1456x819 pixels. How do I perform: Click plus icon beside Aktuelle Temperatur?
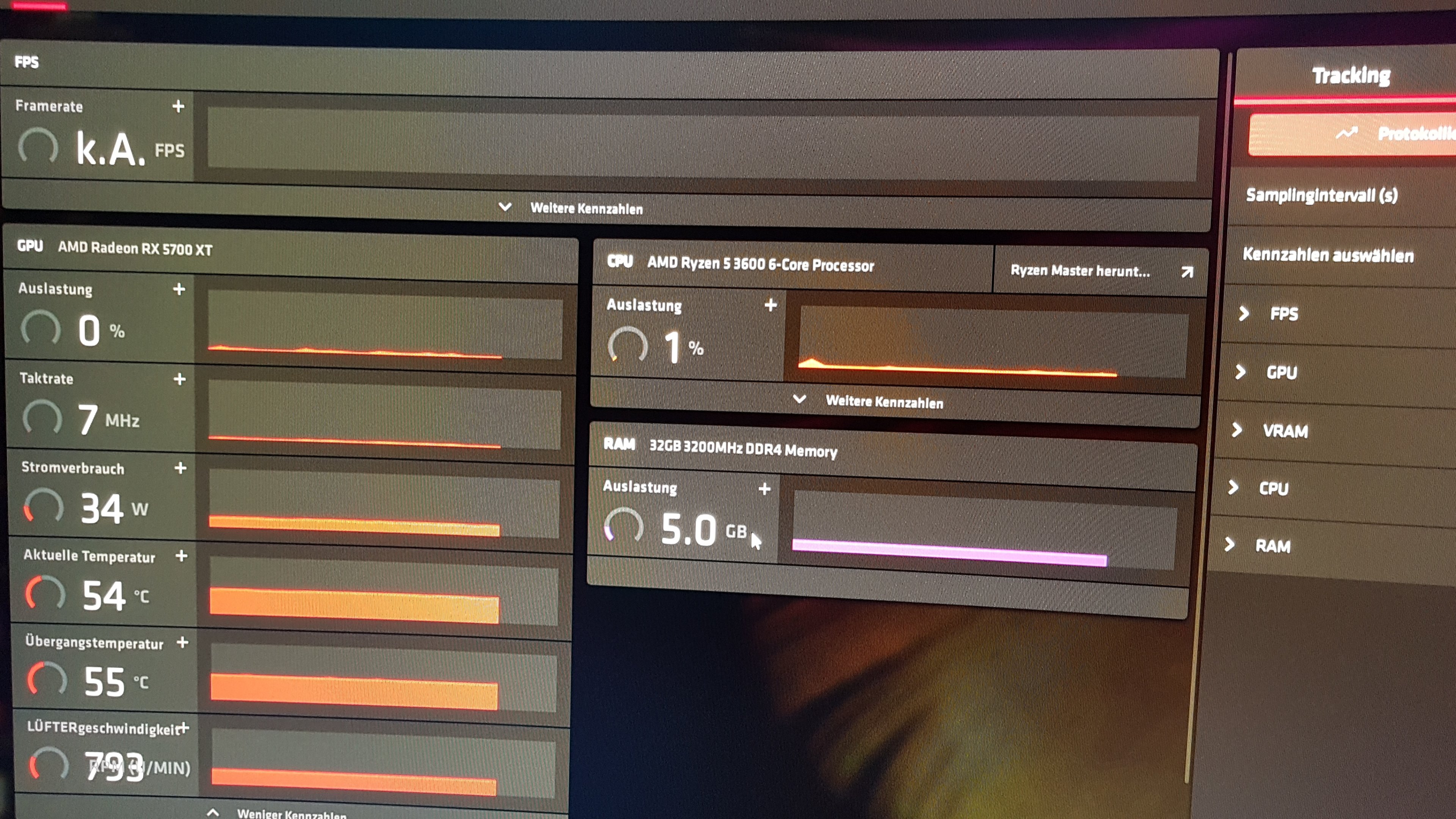tap(182, 556)
